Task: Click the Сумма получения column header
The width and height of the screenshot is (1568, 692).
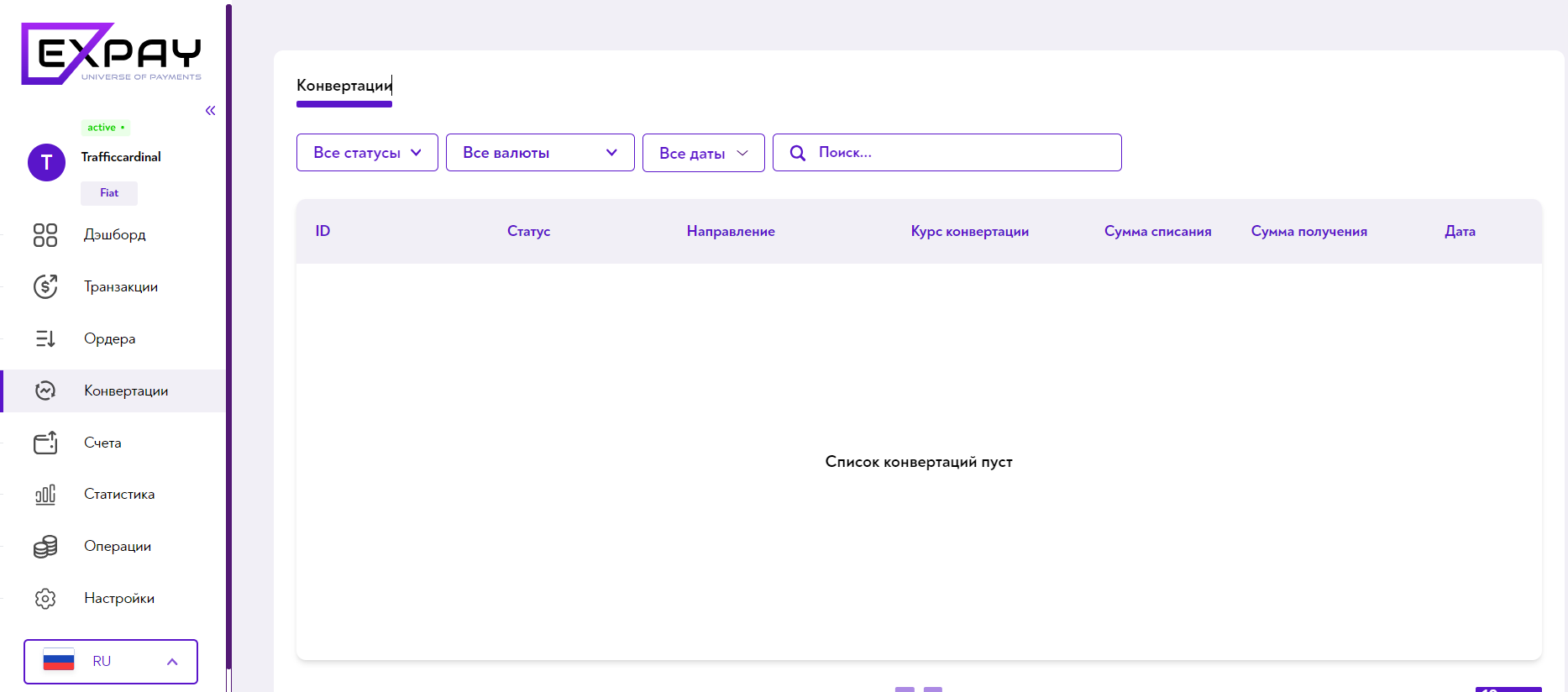Action: [1309, 231]
